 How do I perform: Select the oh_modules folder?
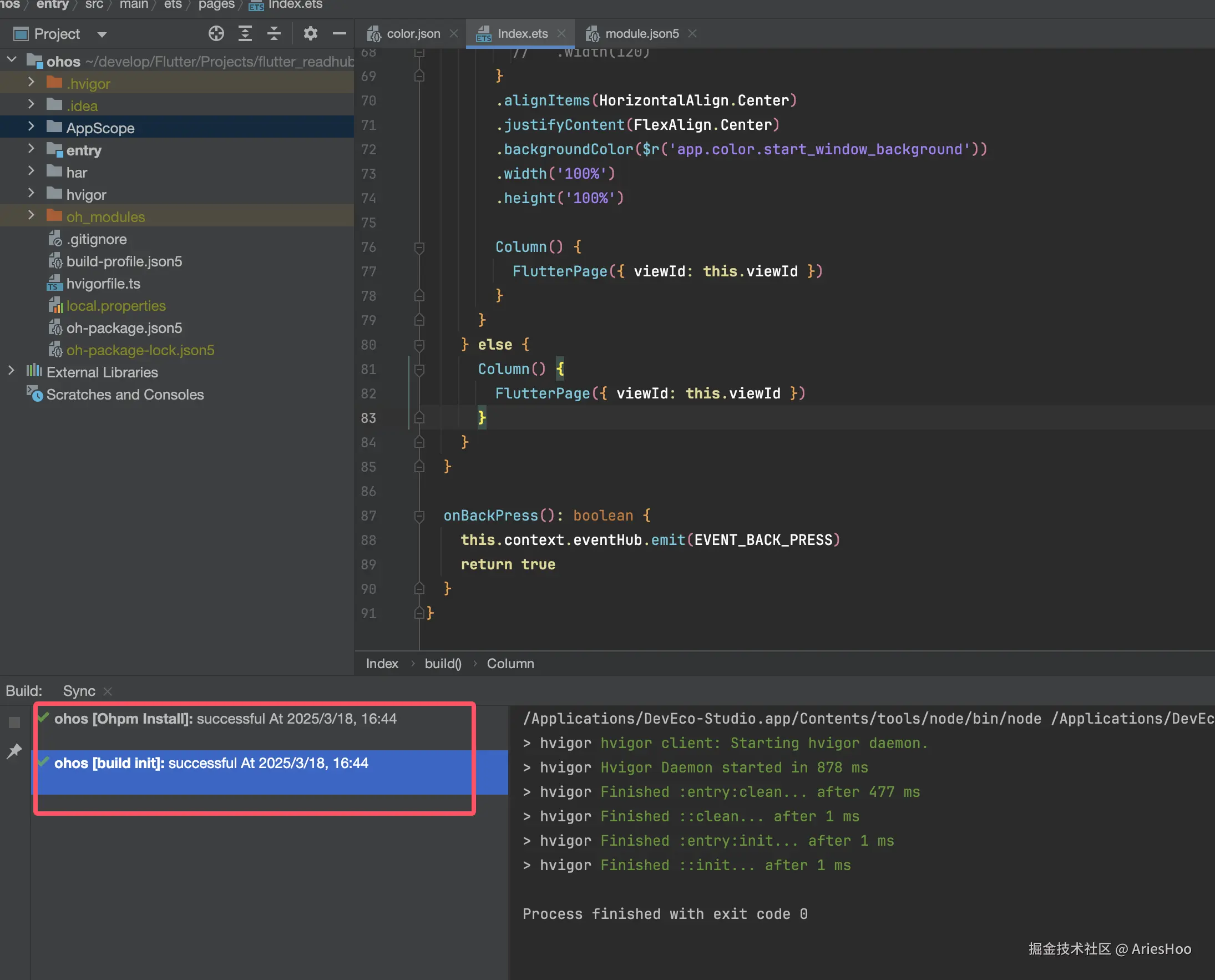[105, 217]
